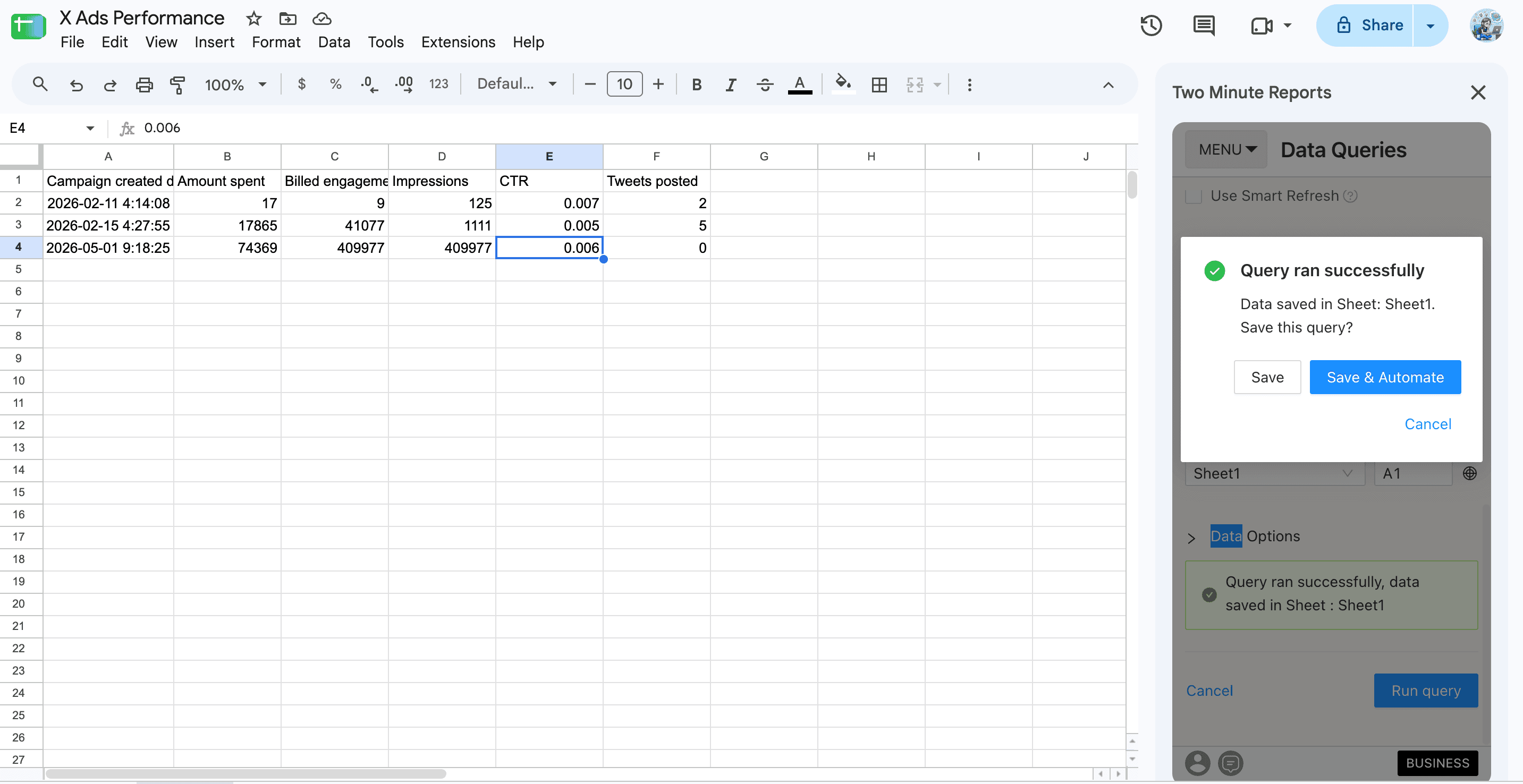Toggle bold formatting
The width and height of the screenshot is (1523, 784).
697,84
